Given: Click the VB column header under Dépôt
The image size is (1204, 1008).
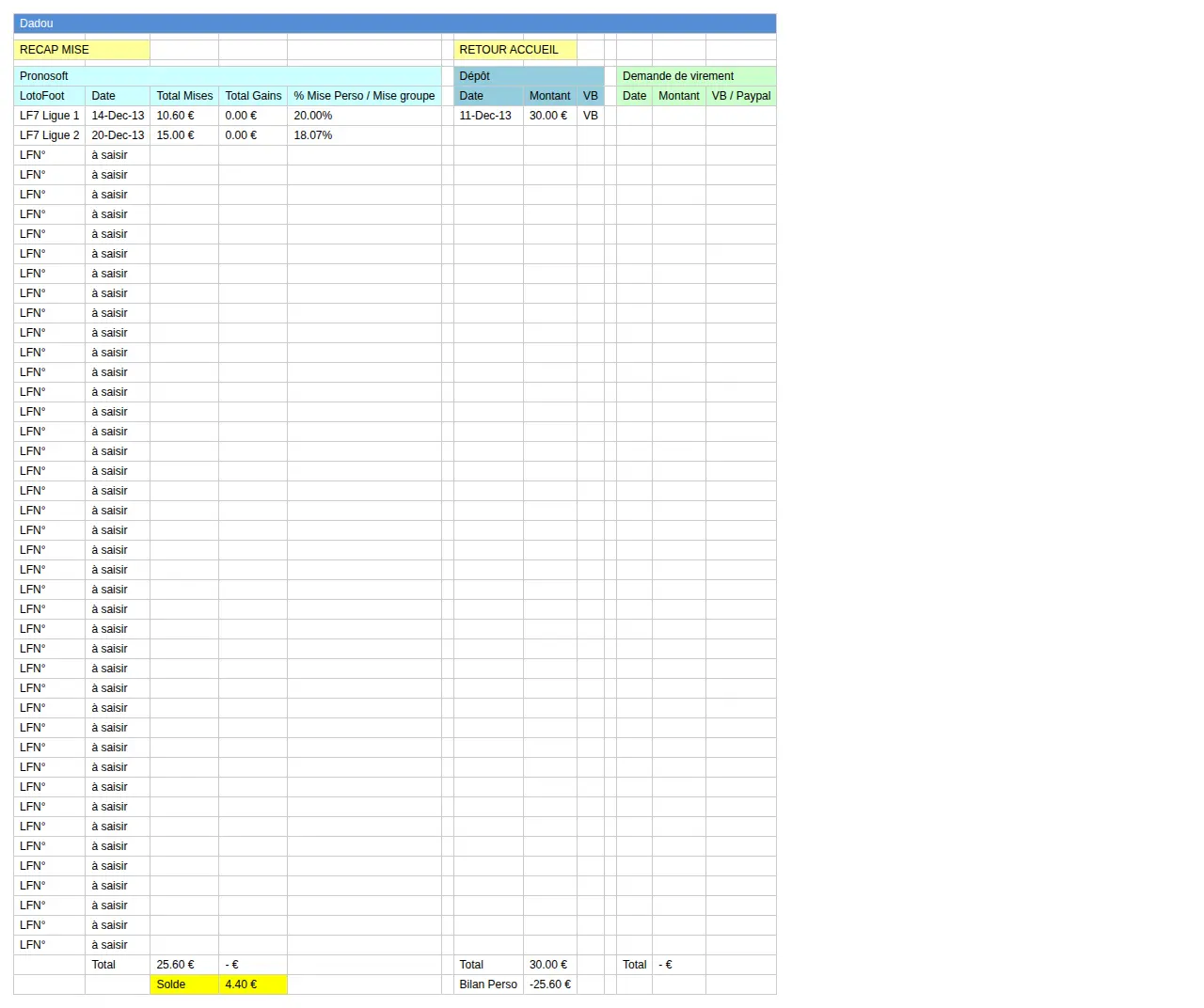Looking at the screenshot, I should pyautogui.click(x=591, y=96).
